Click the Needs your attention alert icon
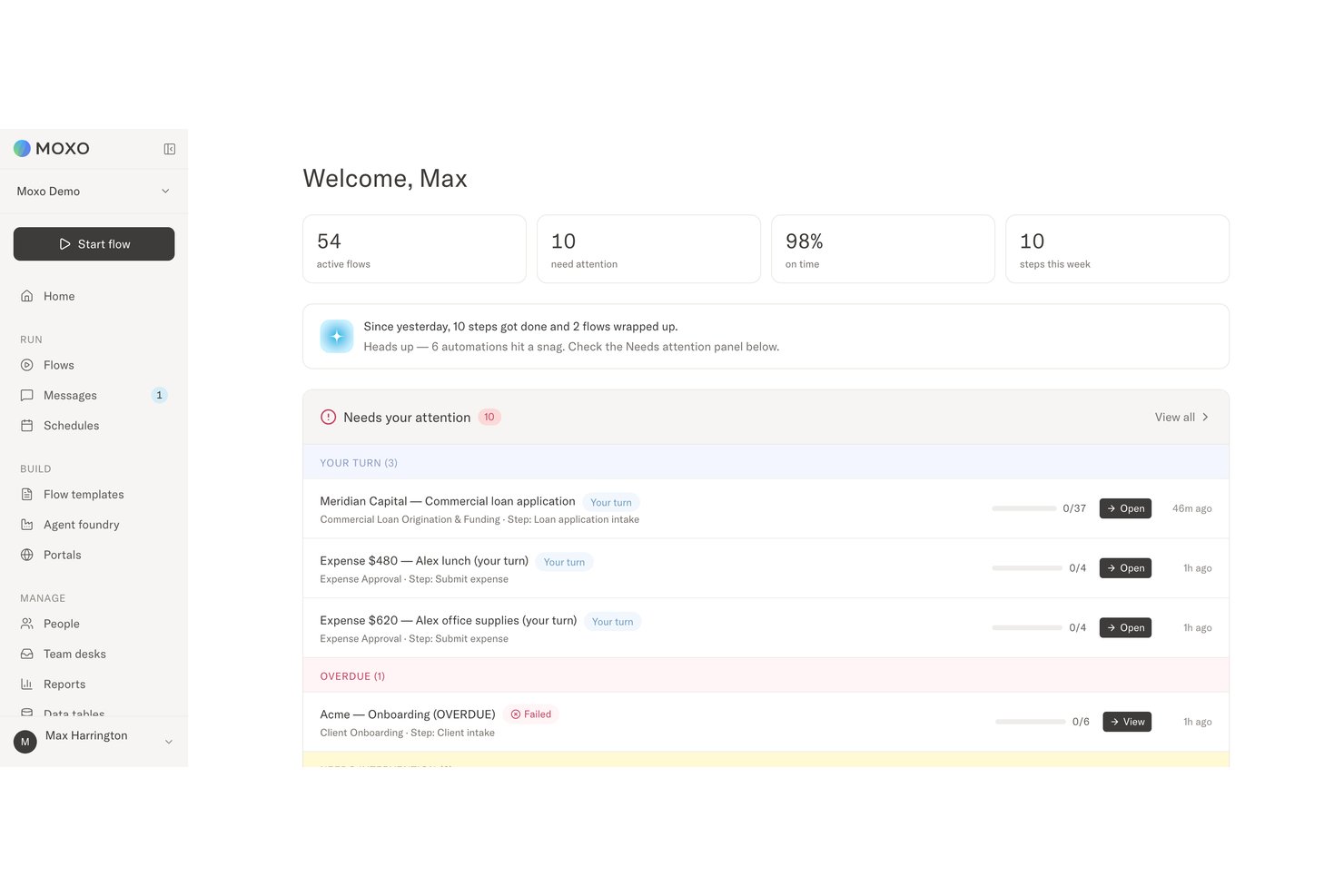1344x896 pixels. (329, 418)
